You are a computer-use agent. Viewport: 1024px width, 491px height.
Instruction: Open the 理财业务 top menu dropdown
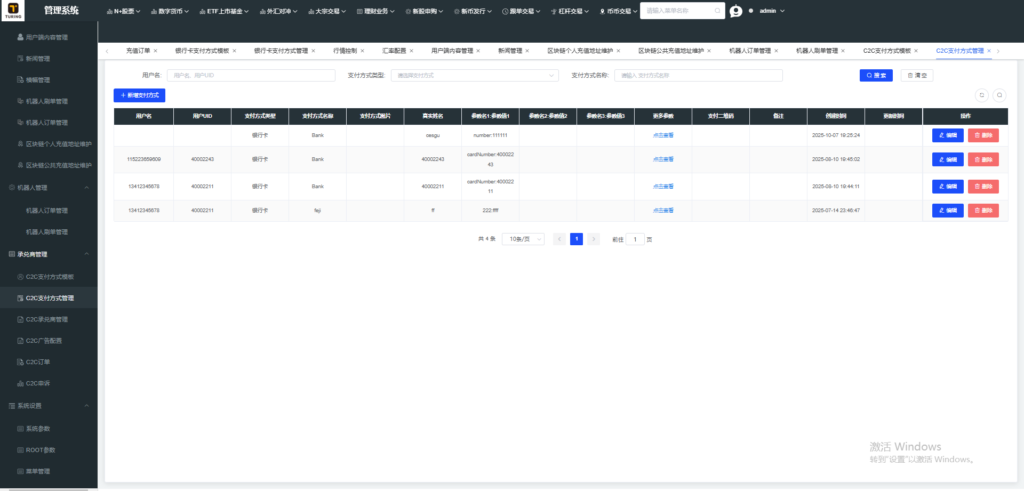point(375,11)
